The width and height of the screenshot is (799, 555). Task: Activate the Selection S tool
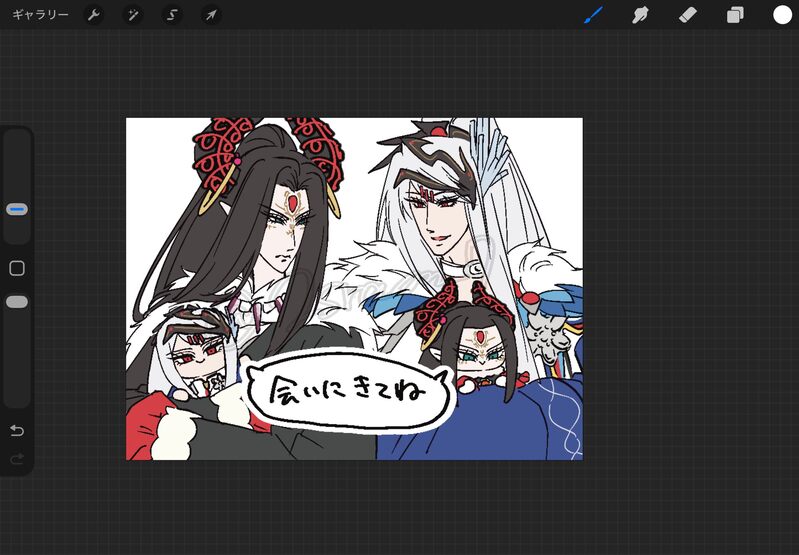click(172, 15)
